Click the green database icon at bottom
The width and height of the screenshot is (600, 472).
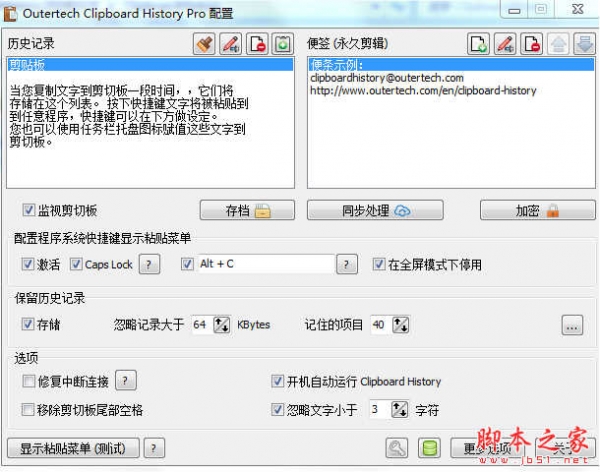click(429, 448)
